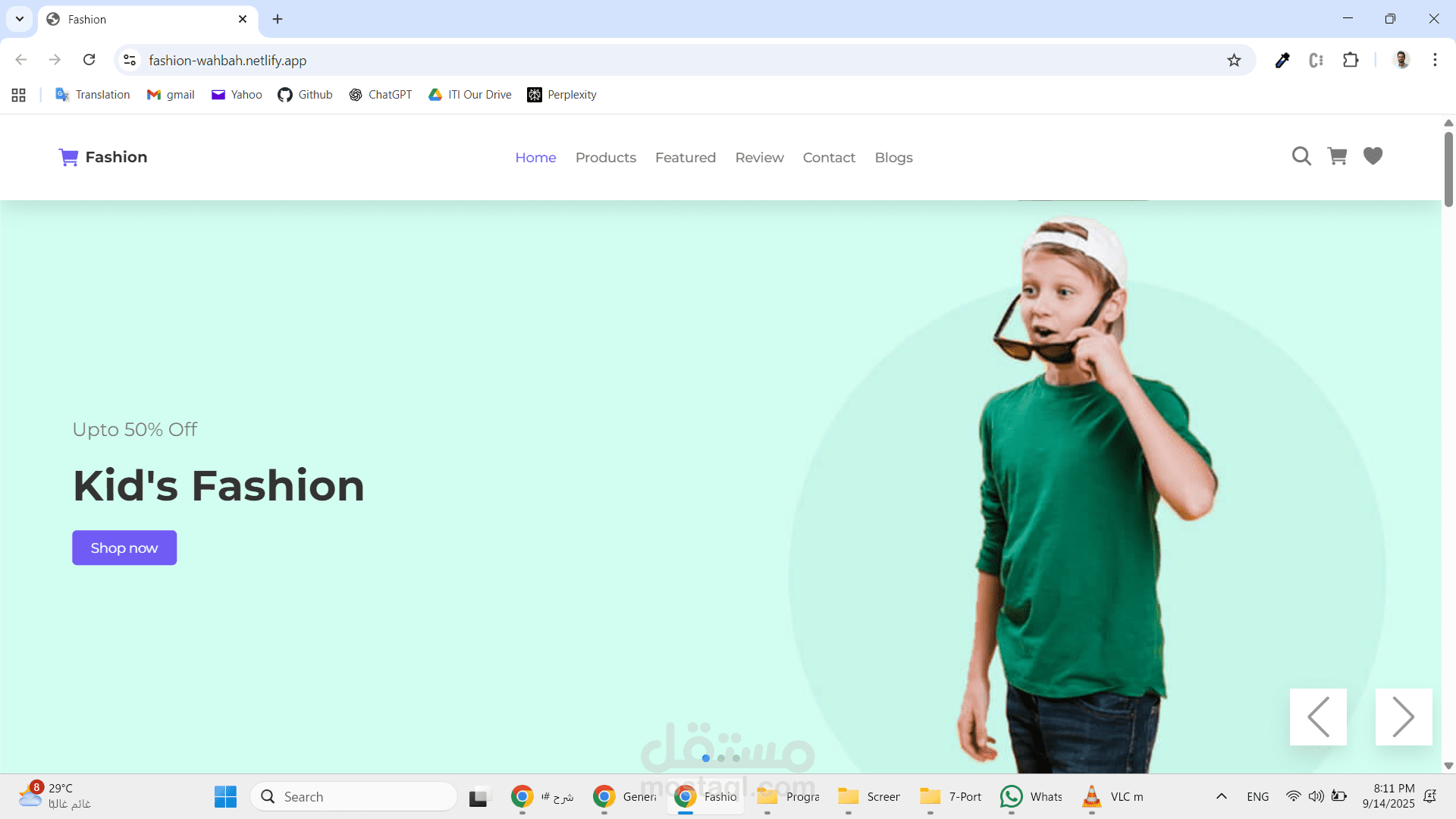Open the battery icon in tray
Image resolution: width=1456 pixels, height=819 pixels.
pos(1339,796)
